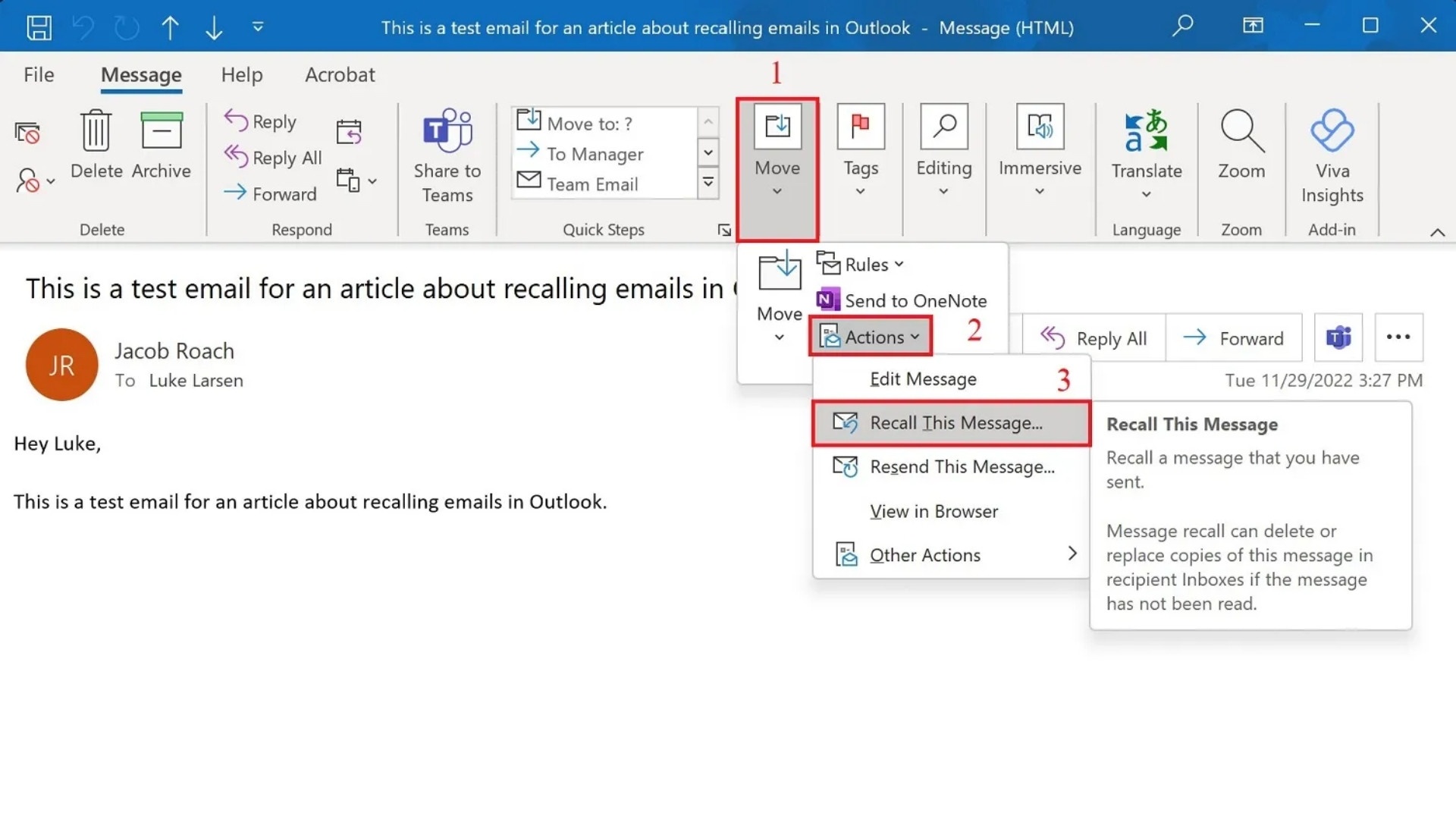This screenshot has height=819, width=1456.
Task: Click Teams icon in message header
Action: (x=1338, y=337)
